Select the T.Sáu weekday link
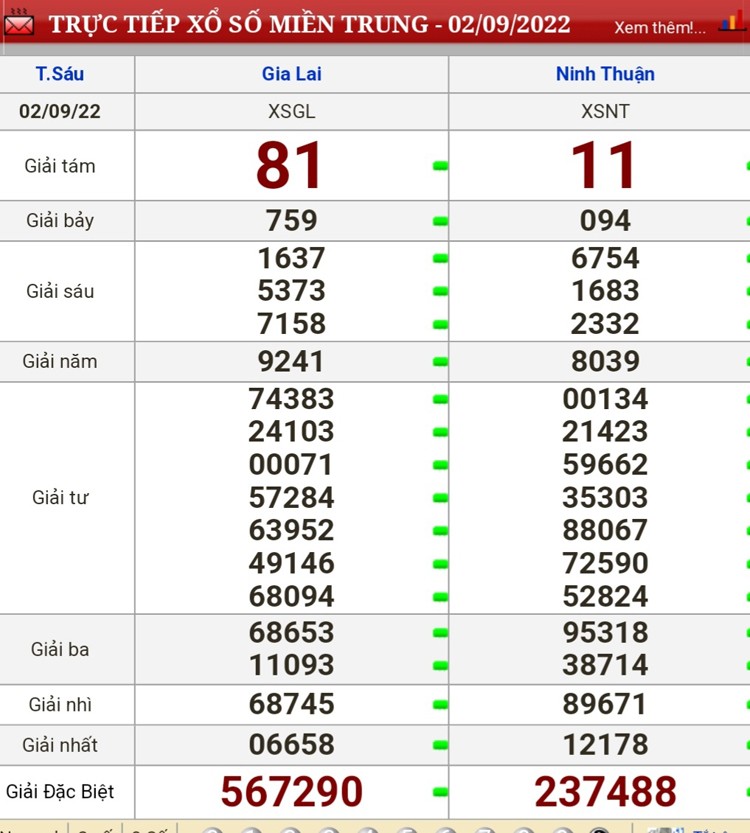The image size is (750, 833). click(60, 74)
